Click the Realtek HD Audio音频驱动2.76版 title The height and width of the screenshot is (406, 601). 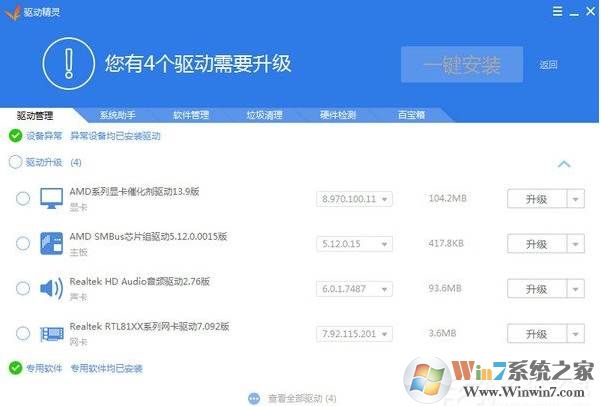[140, 281]
